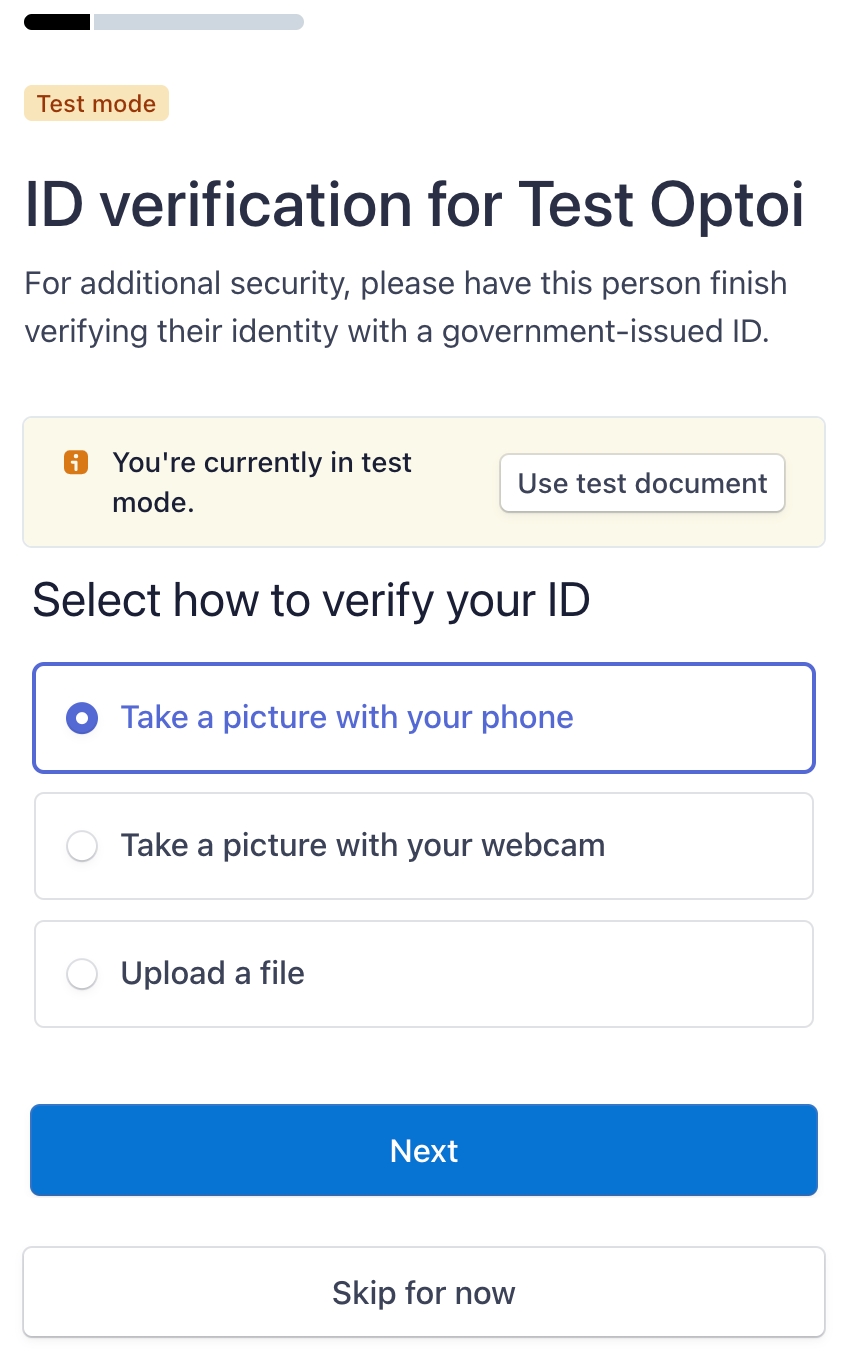The height and width of the screenshot is (1362, 848).
Task: Click the government-issued ID description paragraph
Action: [x=405, y=307]
